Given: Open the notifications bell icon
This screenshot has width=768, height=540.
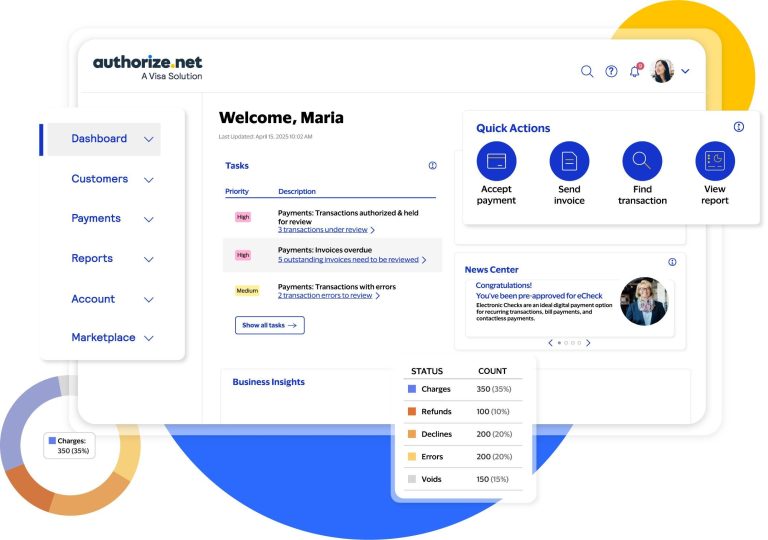Looking at the screenshot, I should 634,71.
